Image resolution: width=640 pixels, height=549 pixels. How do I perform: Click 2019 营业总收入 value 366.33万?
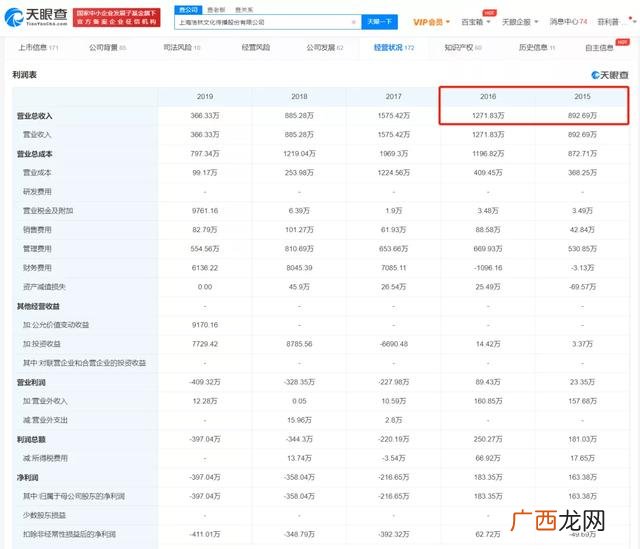point(205,116)
